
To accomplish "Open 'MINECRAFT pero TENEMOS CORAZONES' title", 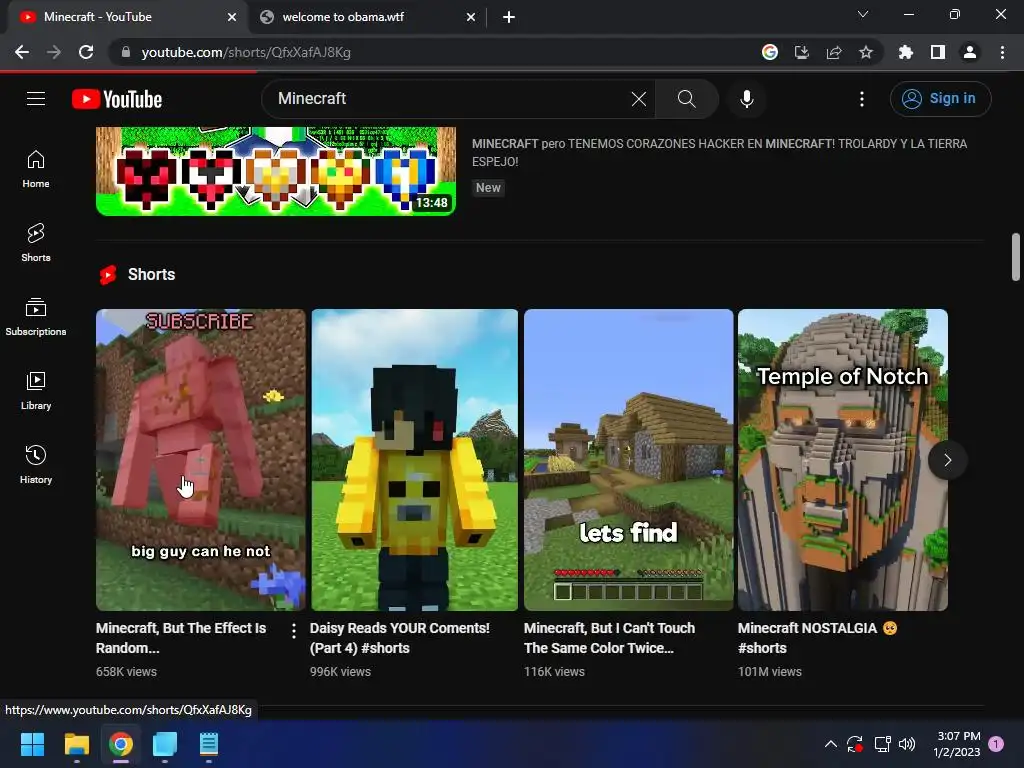I will (720, 153).
